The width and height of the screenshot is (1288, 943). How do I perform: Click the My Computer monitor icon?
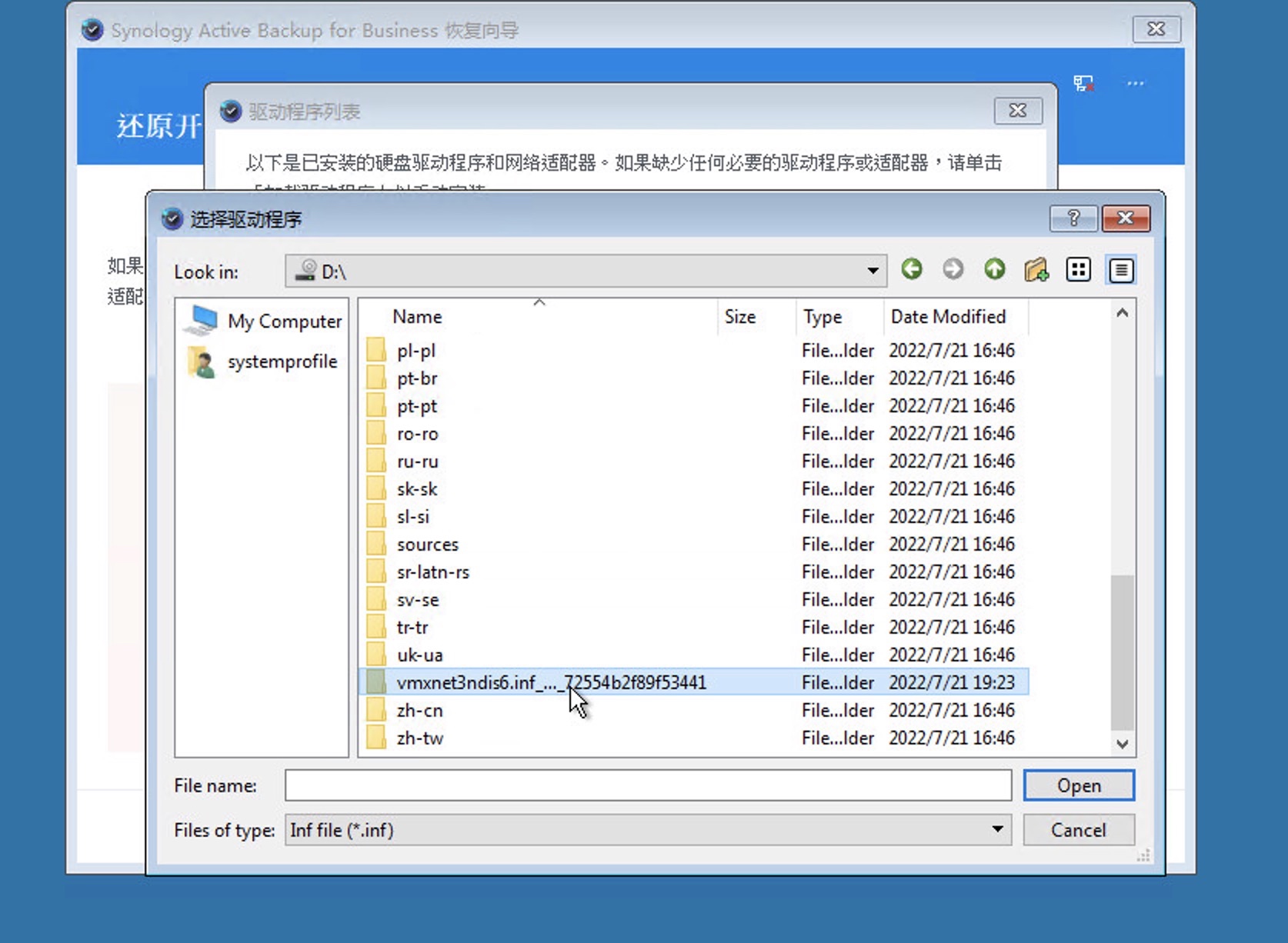pos(202,319)
